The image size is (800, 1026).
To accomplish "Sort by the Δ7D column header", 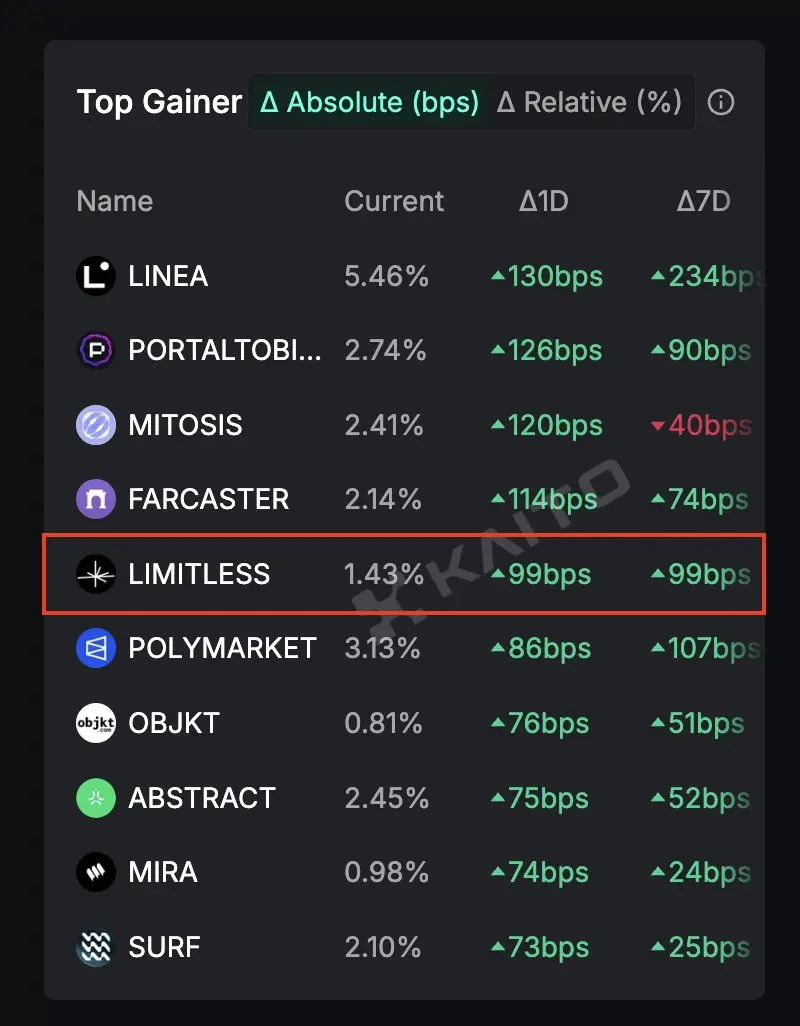I will point(703,201).
